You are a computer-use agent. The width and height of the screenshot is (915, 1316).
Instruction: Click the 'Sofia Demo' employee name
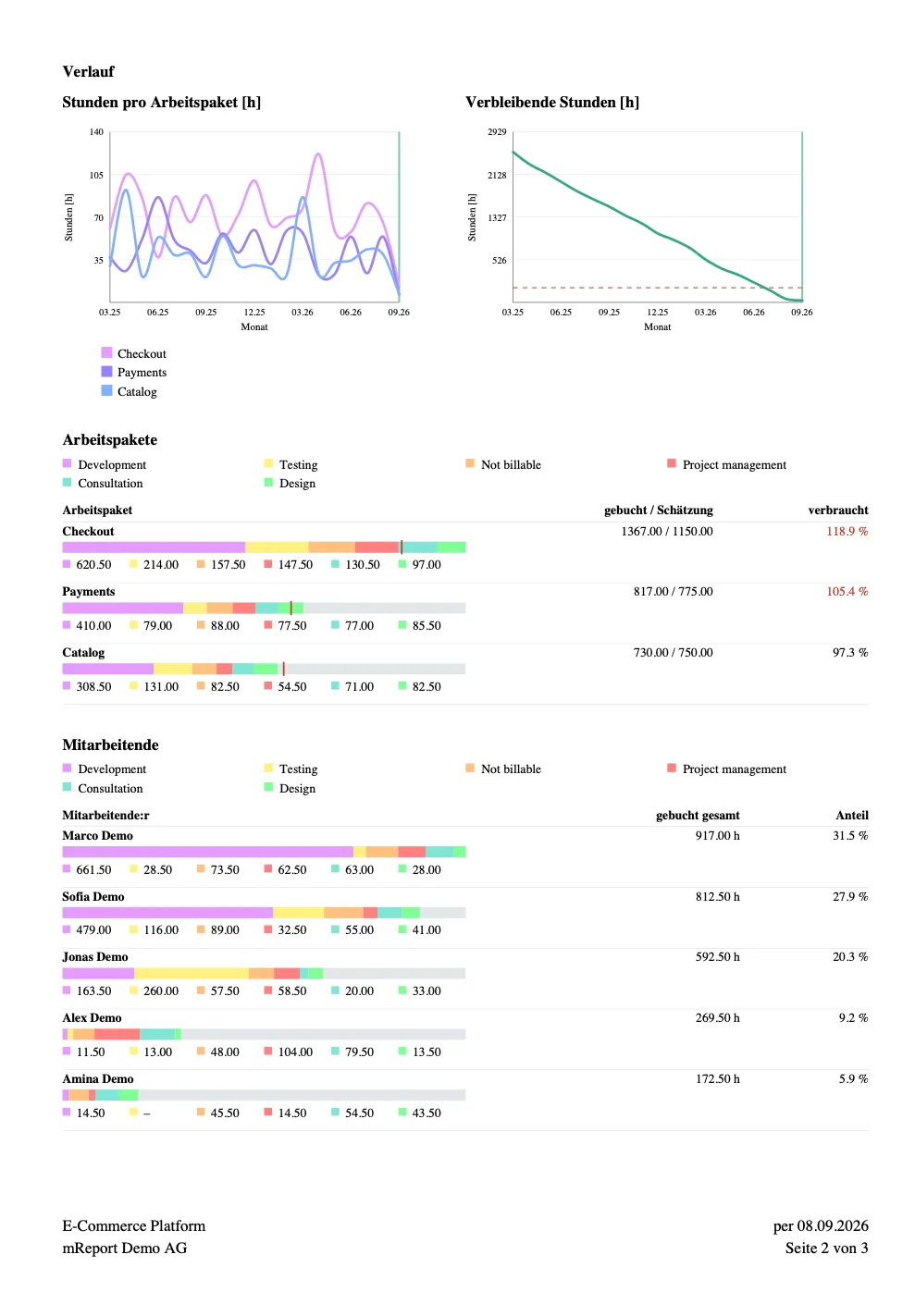pyautogui.click(x=93, y=896)
